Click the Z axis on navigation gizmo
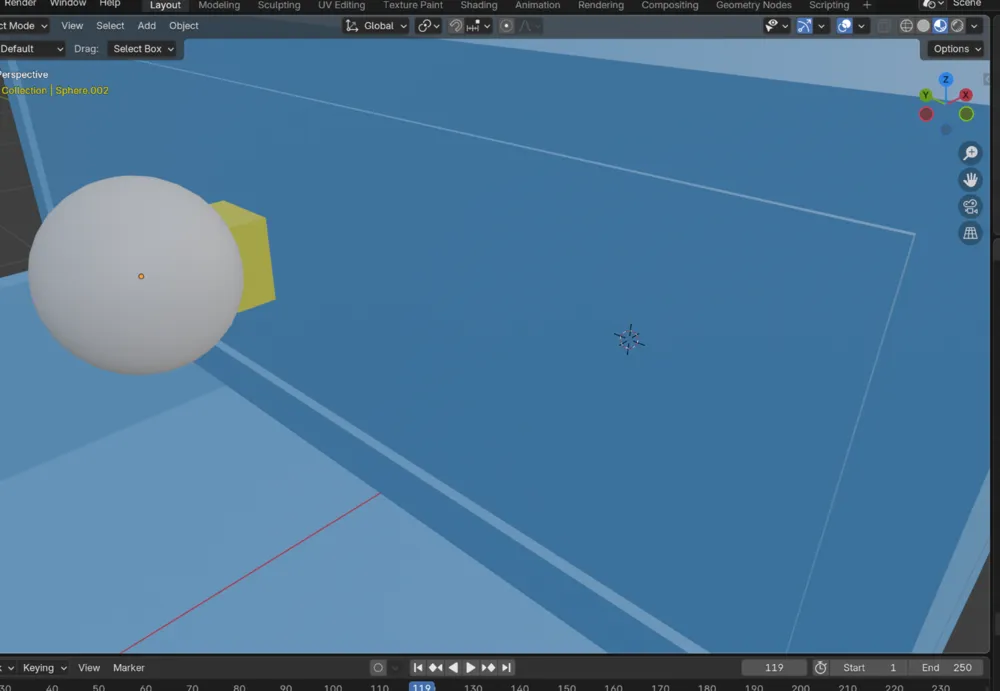1000x691 pixels. click(x=946, y=79)
